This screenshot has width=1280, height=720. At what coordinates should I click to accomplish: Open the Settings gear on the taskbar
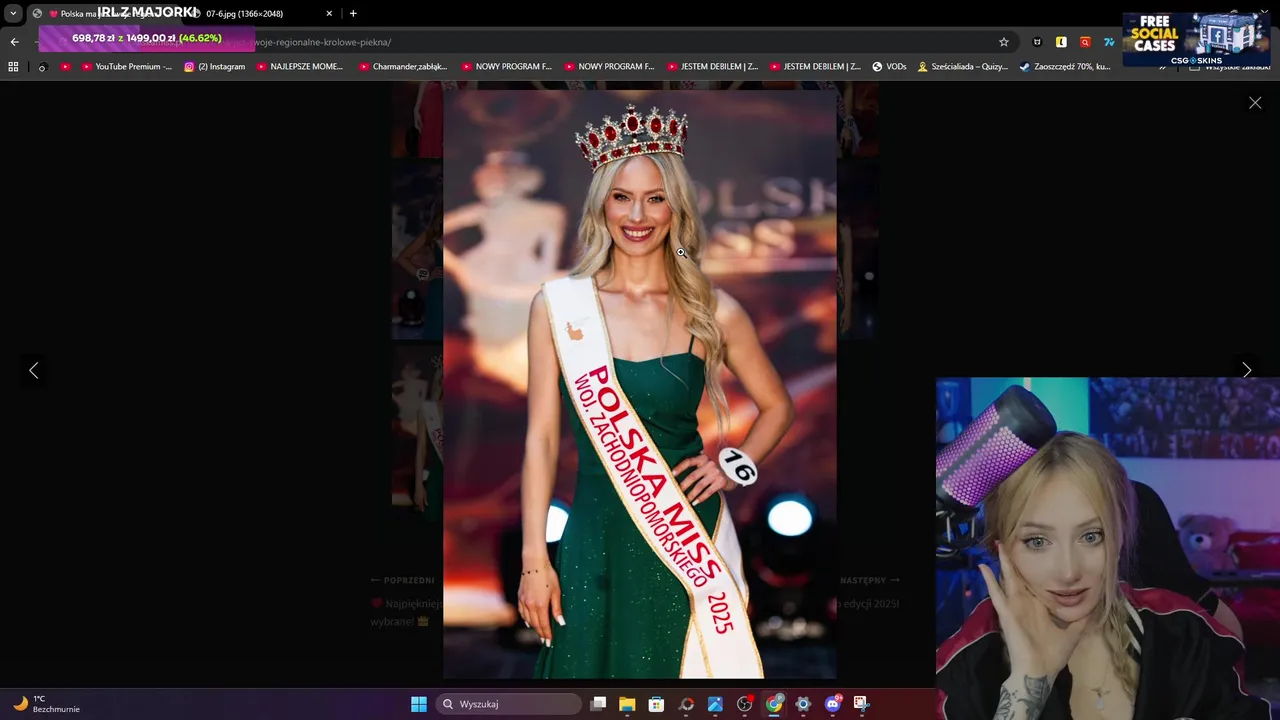click(x=803, y=704)
